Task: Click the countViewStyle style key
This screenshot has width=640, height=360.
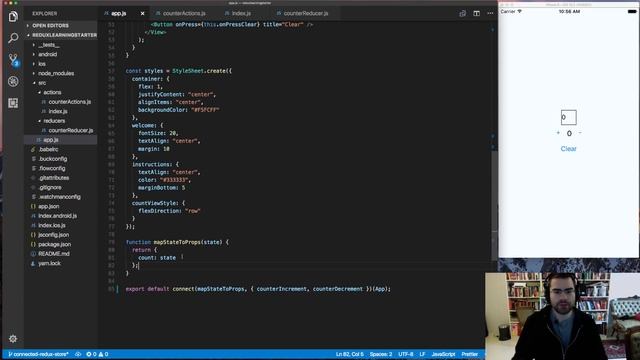Action: (156, 203)
